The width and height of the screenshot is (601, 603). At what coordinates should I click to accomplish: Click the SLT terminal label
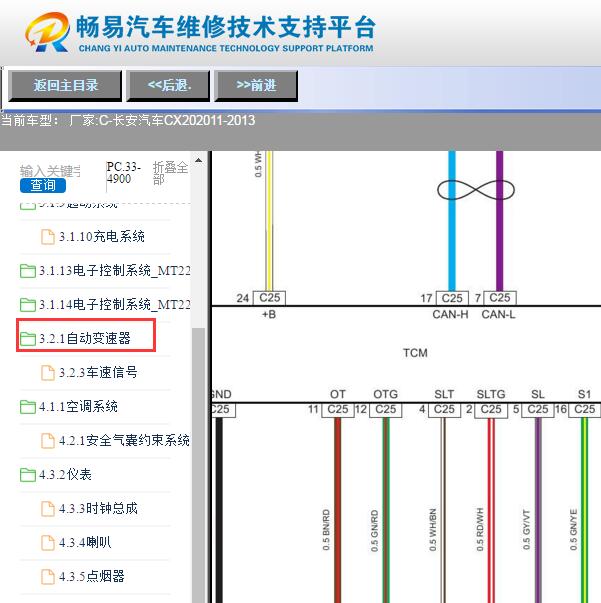click(x=444, y=394)
